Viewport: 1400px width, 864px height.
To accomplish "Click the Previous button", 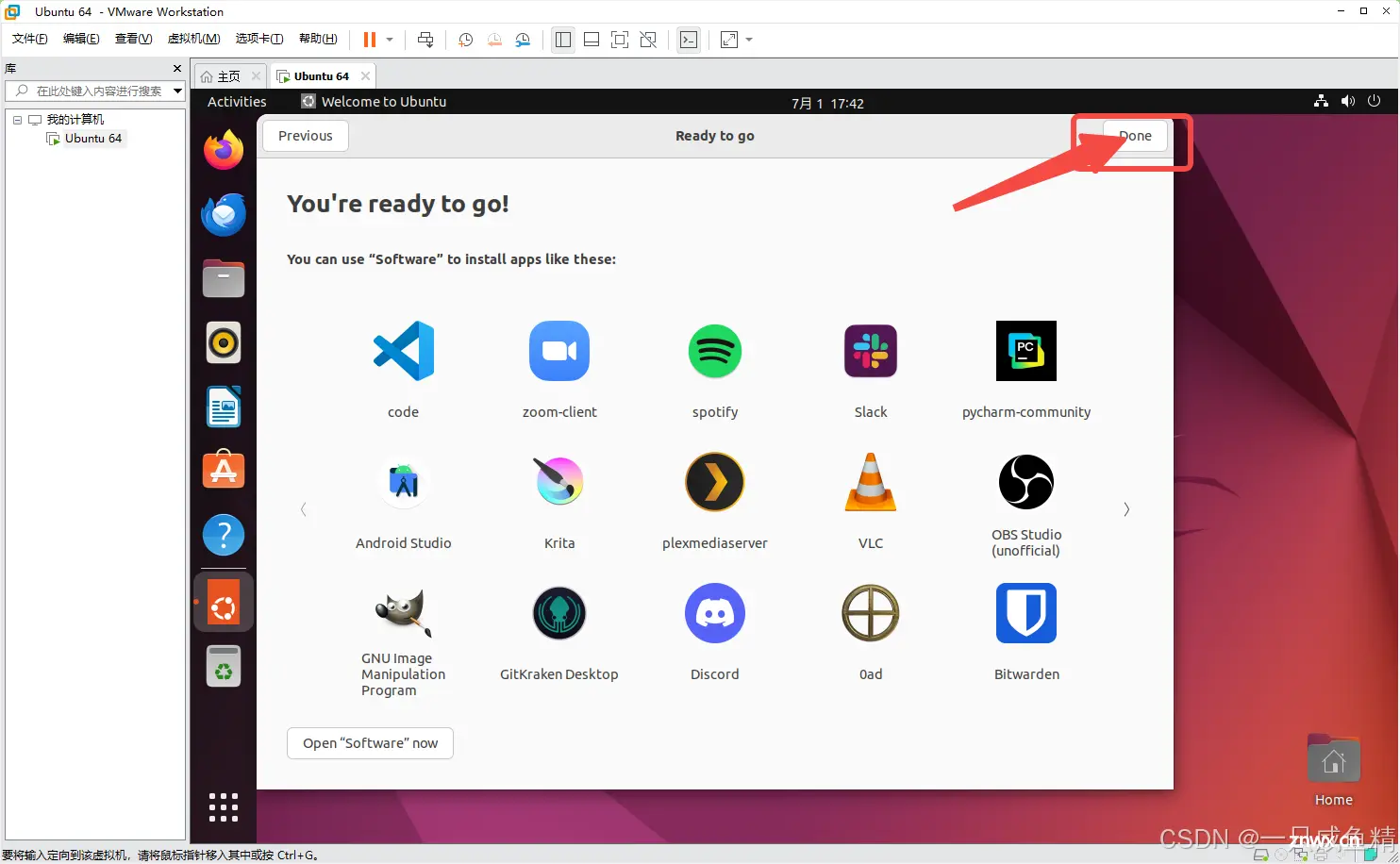I will (306, 136).
